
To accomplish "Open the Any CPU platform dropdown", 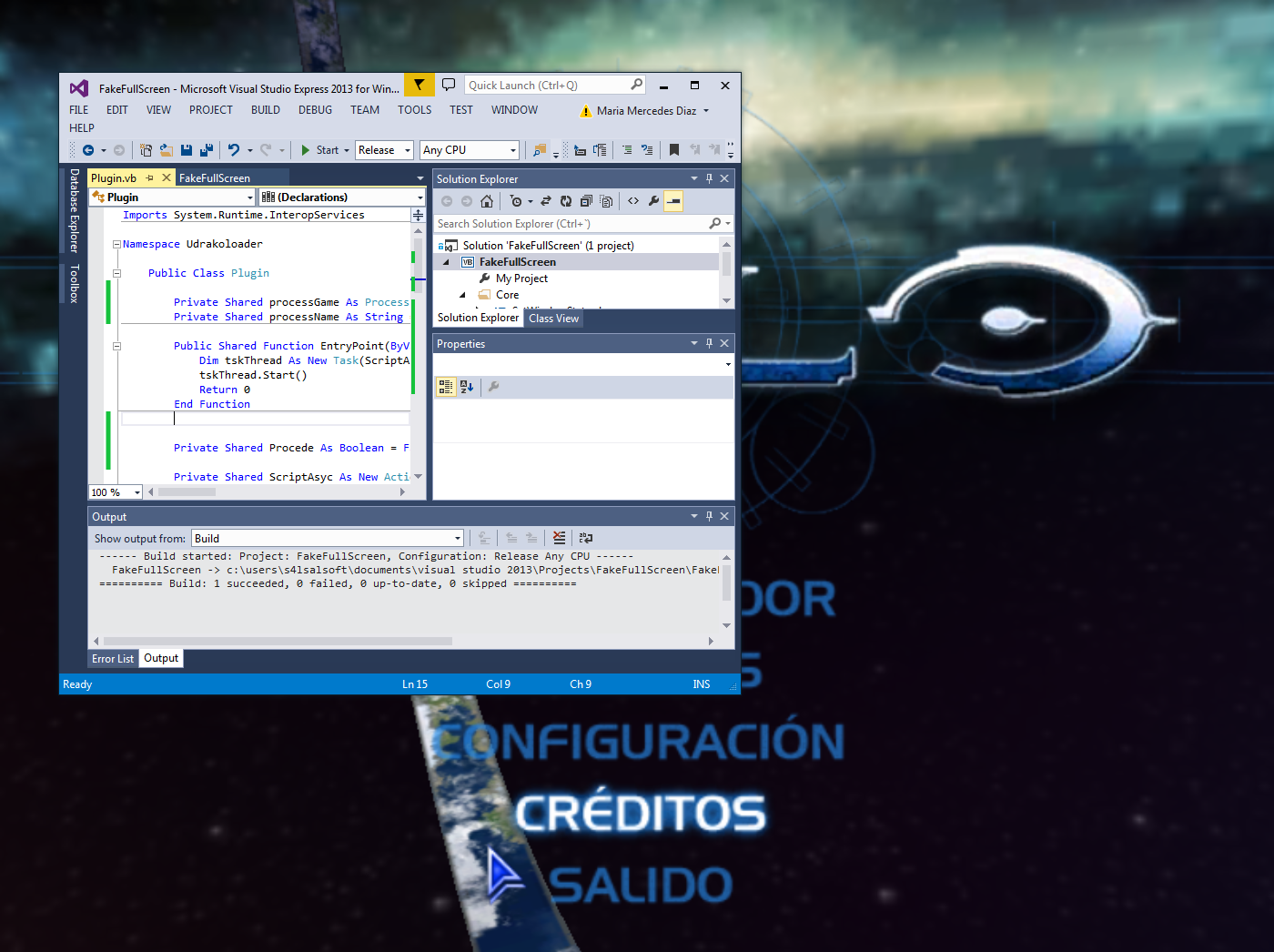I will [x=470, y=150].
